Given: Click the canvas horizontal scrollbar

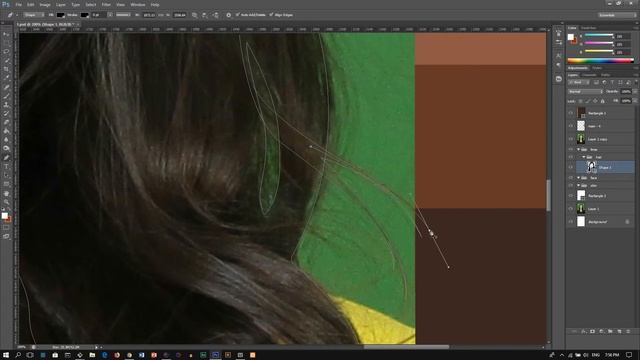Looking at the screenshot, I should point(406,347).
